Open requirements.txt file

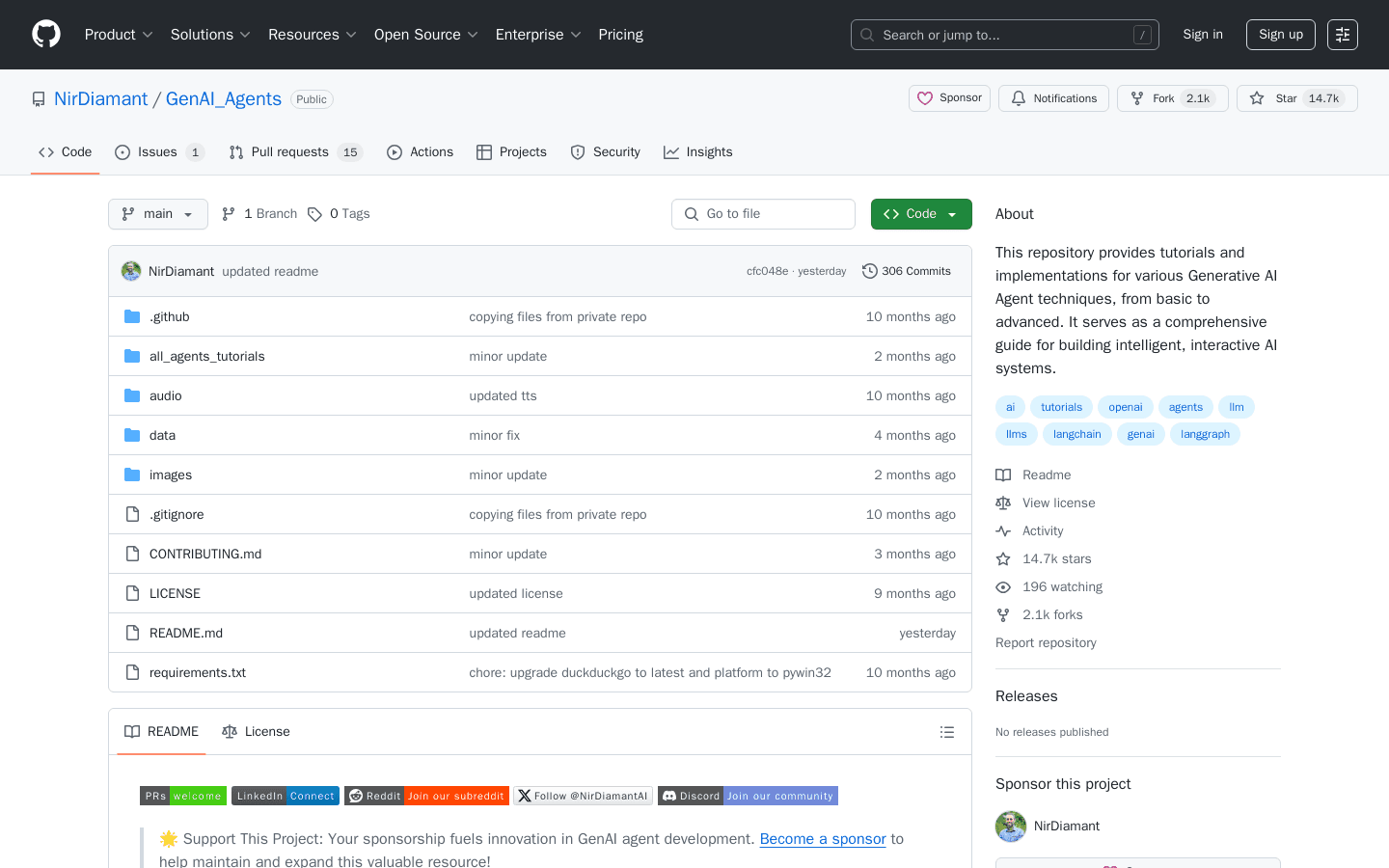coord(198,672)
